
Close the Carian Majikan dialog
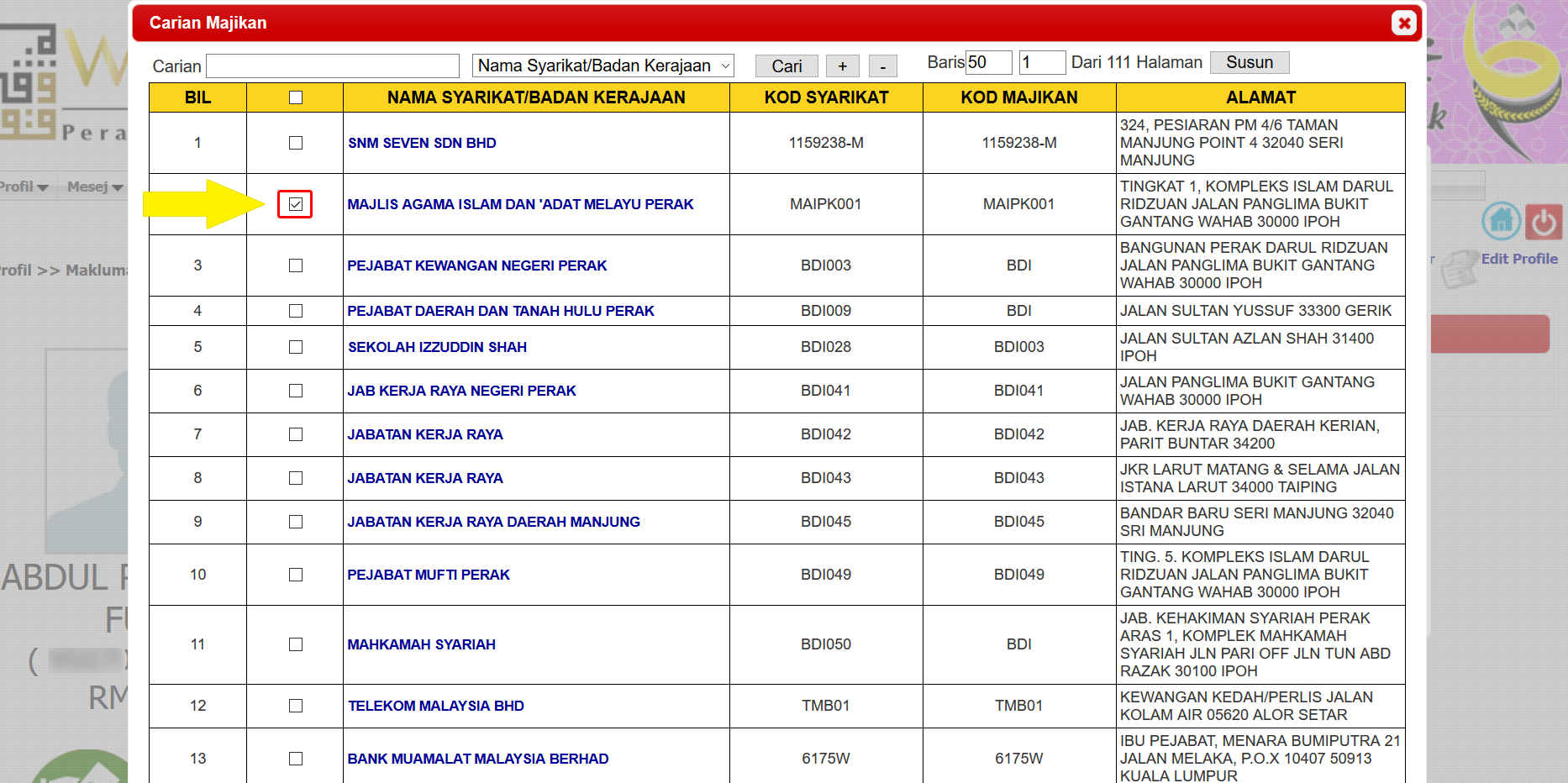coord(1403,23)
